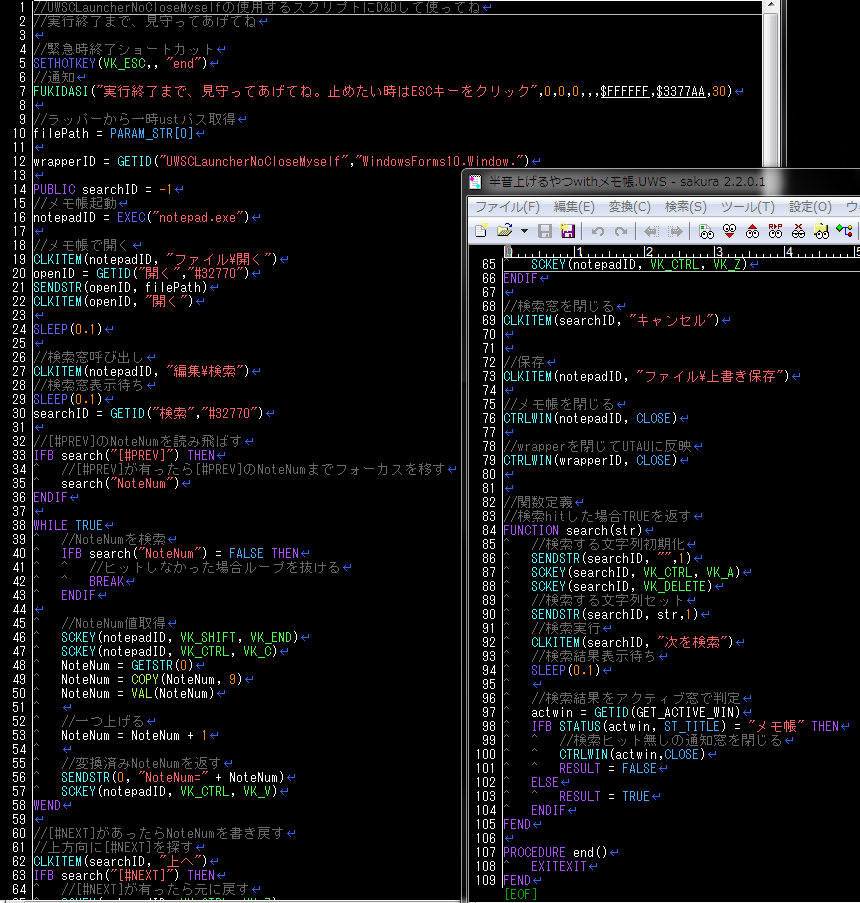Open the 変換(C) menu
Screen dimensions: 860x903
pyautogui.click(x=630, y=207)
